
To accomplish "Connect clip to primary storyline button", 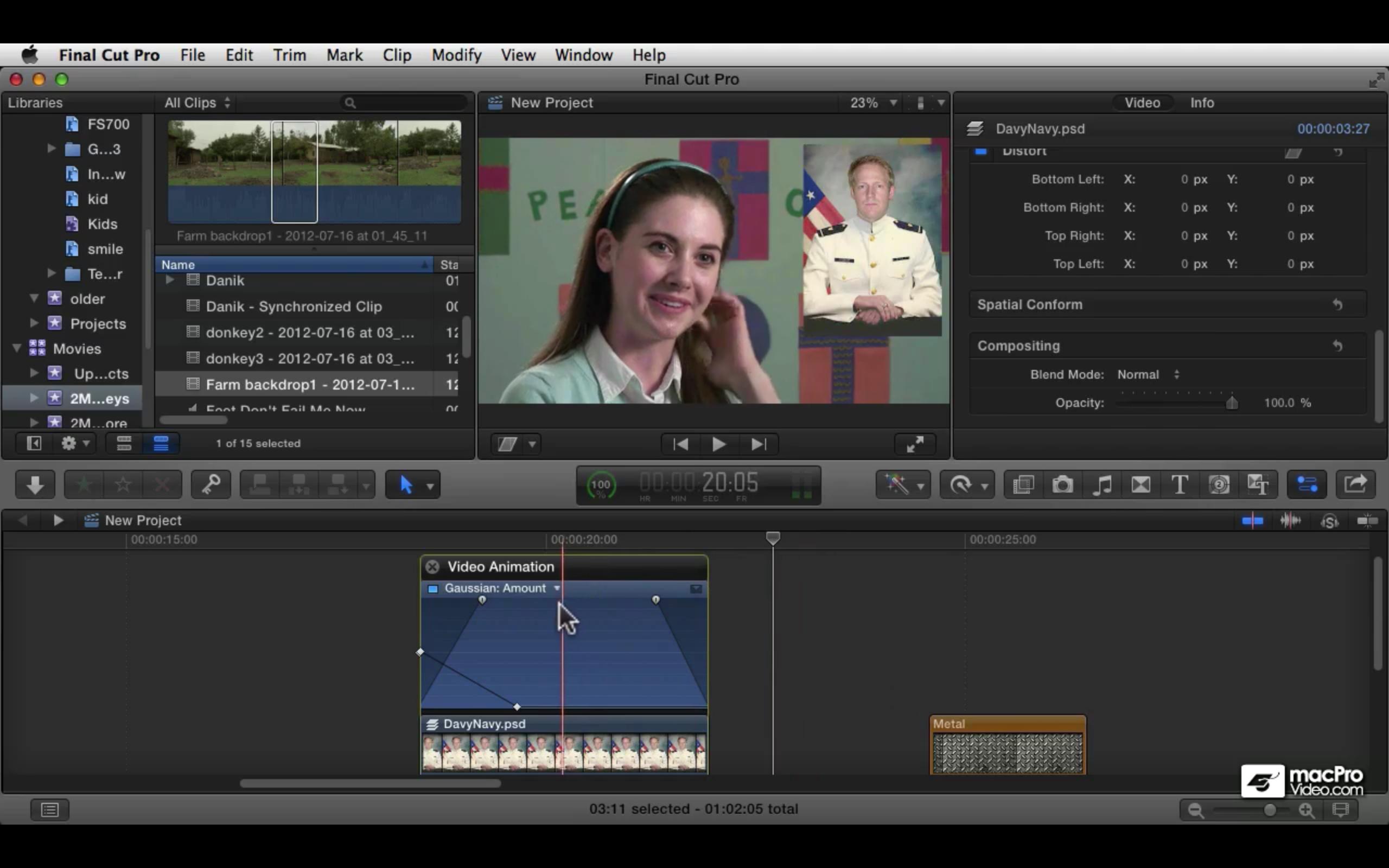I will pos(260,485).
